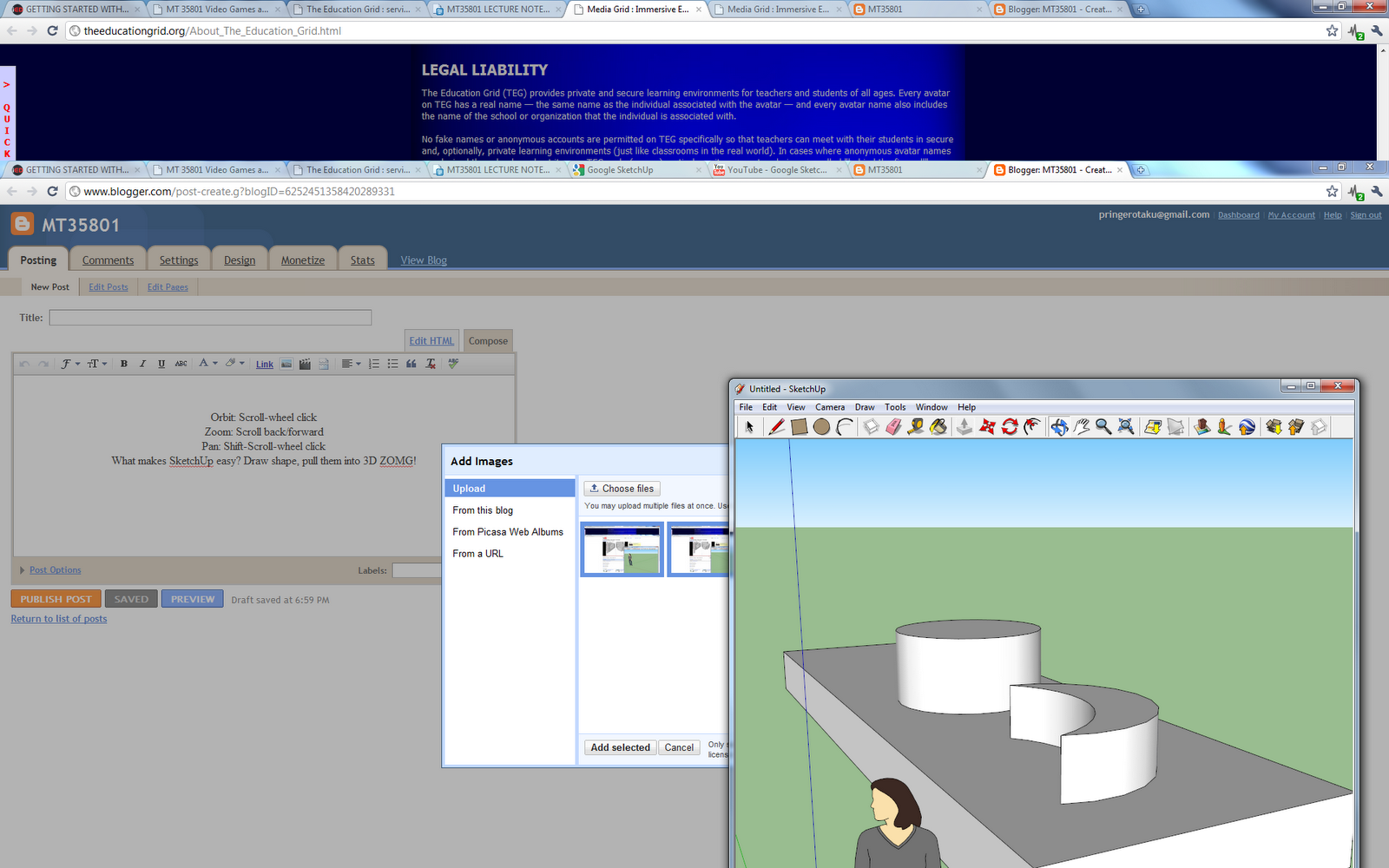Toggle bold formatting in the post editor

[x=124, y=364]
